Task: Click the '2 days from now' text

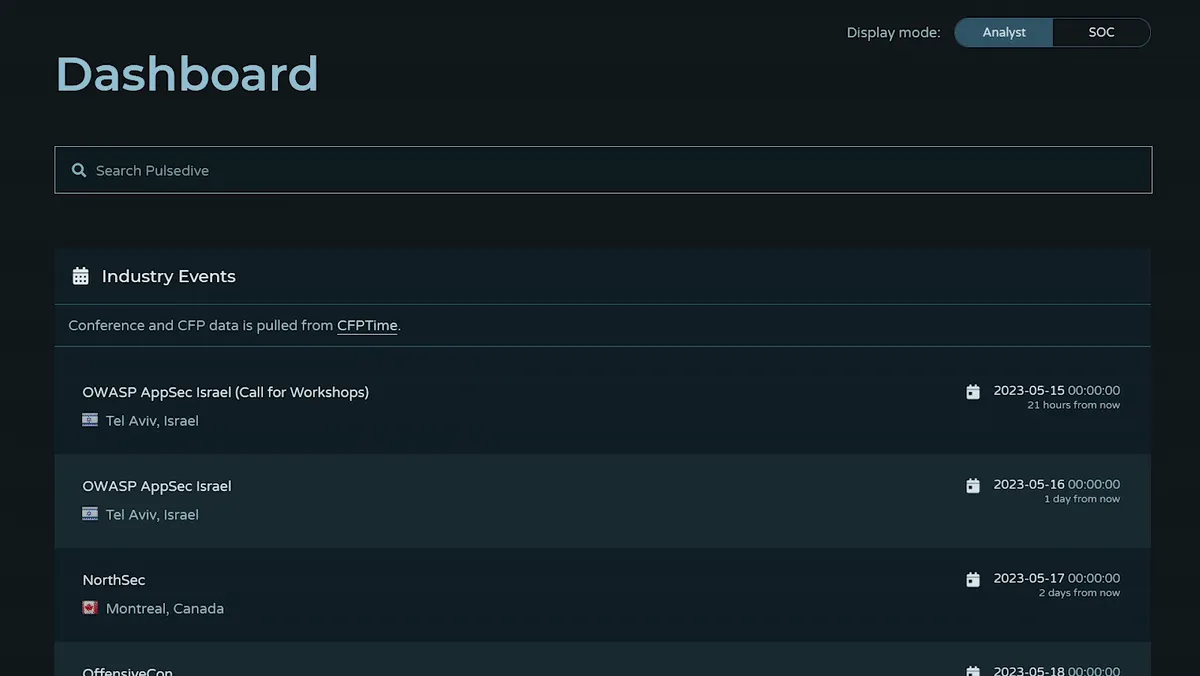Action: pos(1079,593)
